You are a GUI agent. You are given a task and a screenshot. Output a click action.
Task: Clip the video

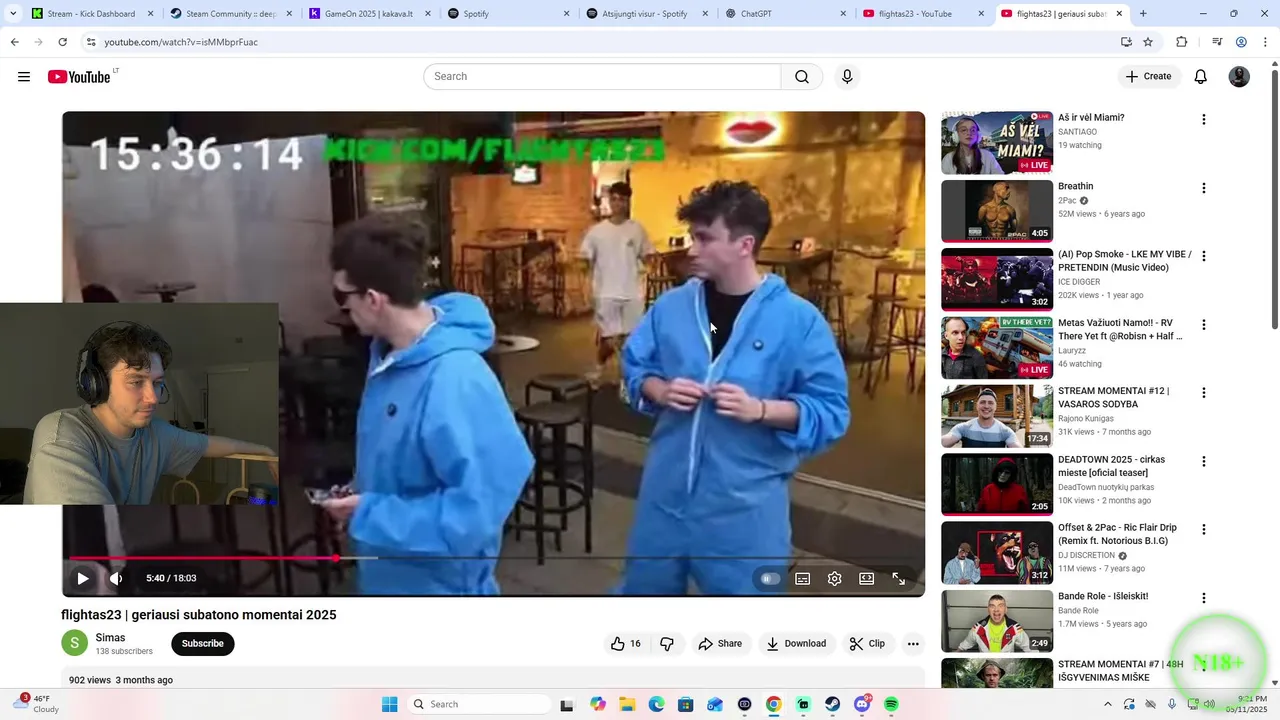868,644
